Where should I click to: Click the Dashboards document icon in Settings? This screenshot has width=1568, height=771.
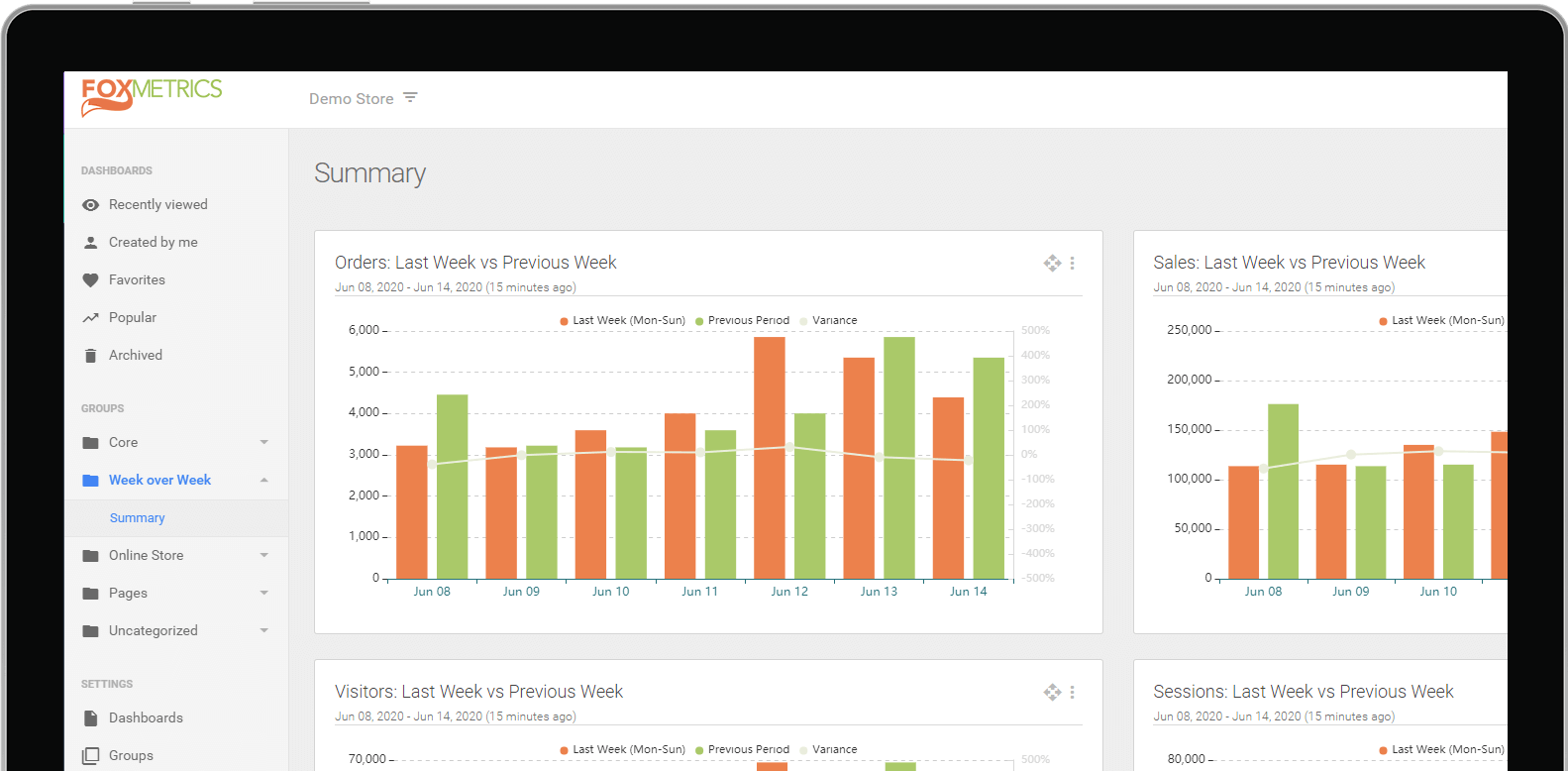(x=90, y=718)
